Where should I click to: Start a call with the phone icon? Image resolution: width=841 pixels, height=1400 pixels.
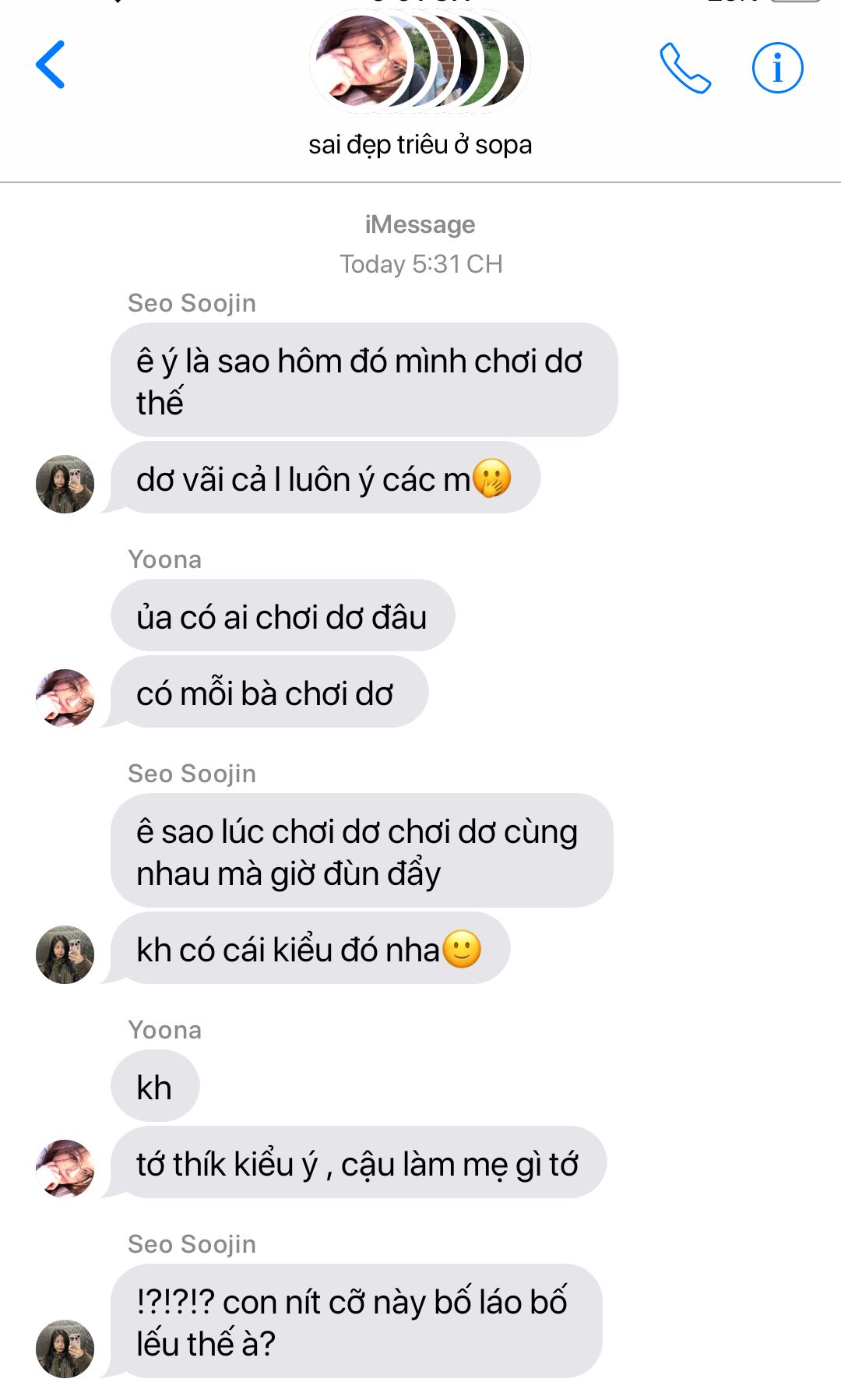click(x=685, y=69)
